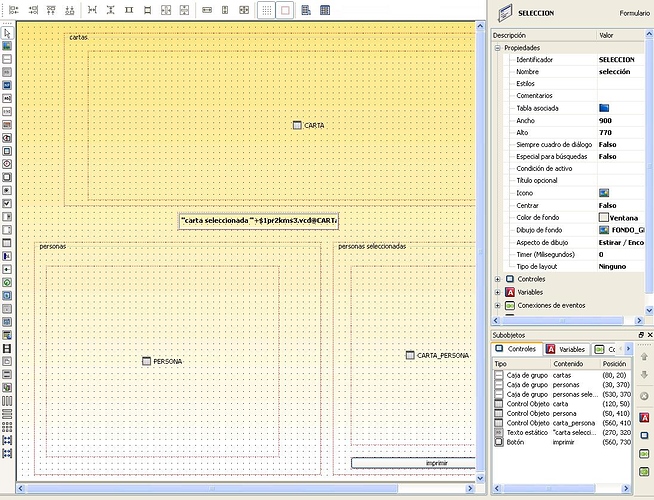Click the Tipo de layout value Ninguno

[x=612, y=266]
